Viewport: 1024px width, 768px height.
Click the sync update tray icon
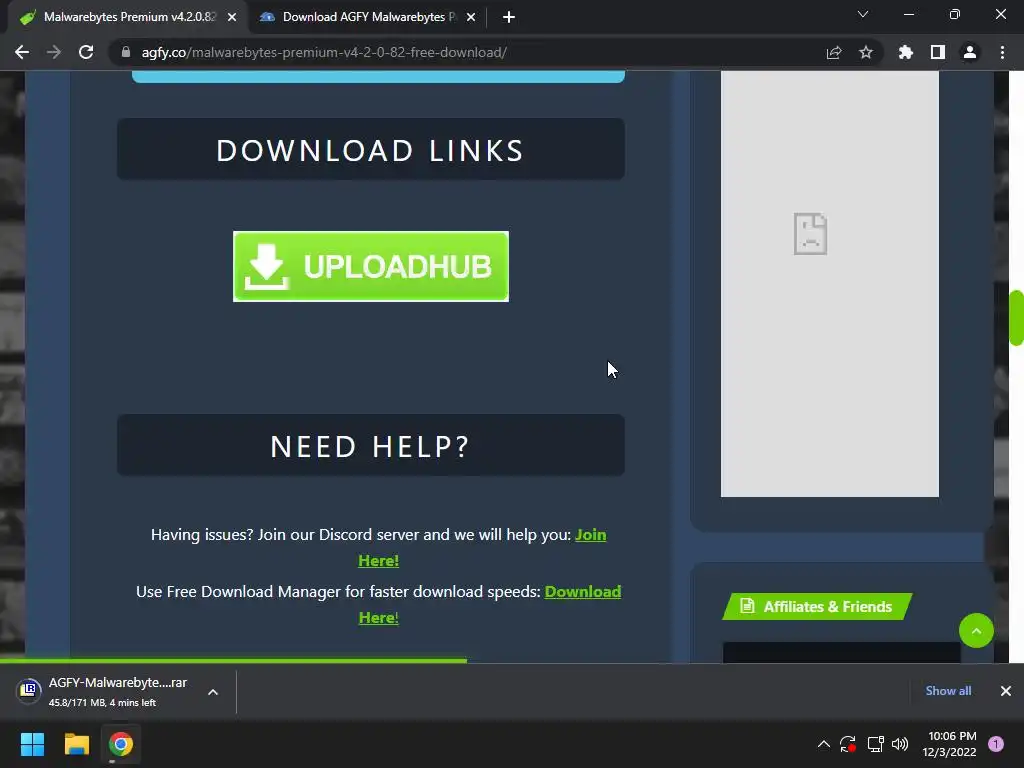(848, 744)
